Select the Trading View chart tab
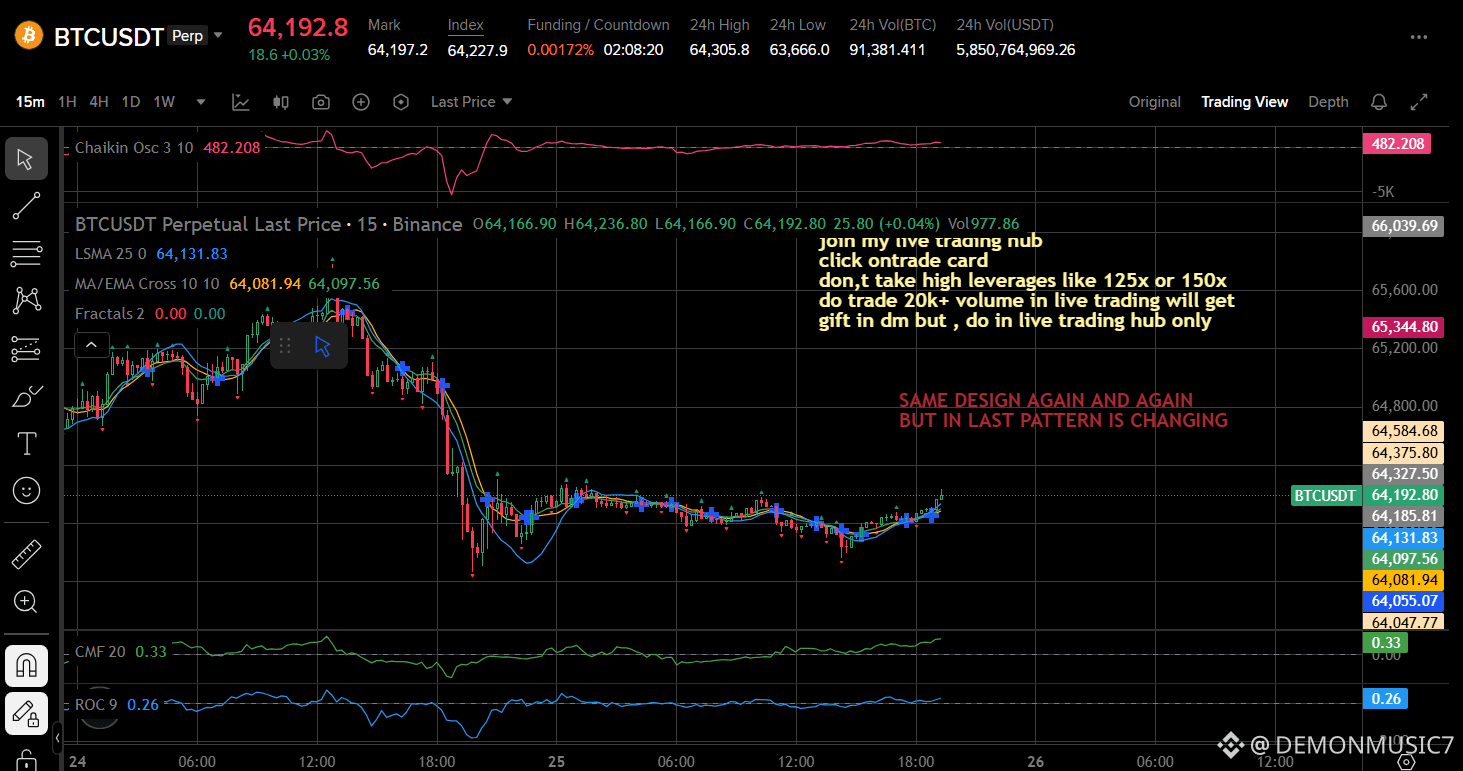 point(1245,102)
